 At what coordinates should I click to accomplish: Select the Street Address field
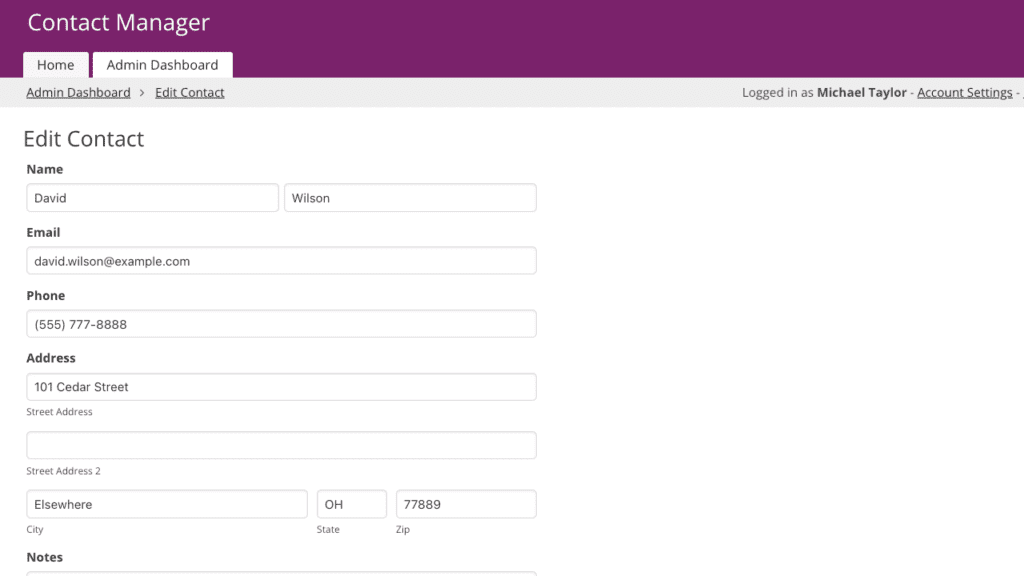point(281,387)
